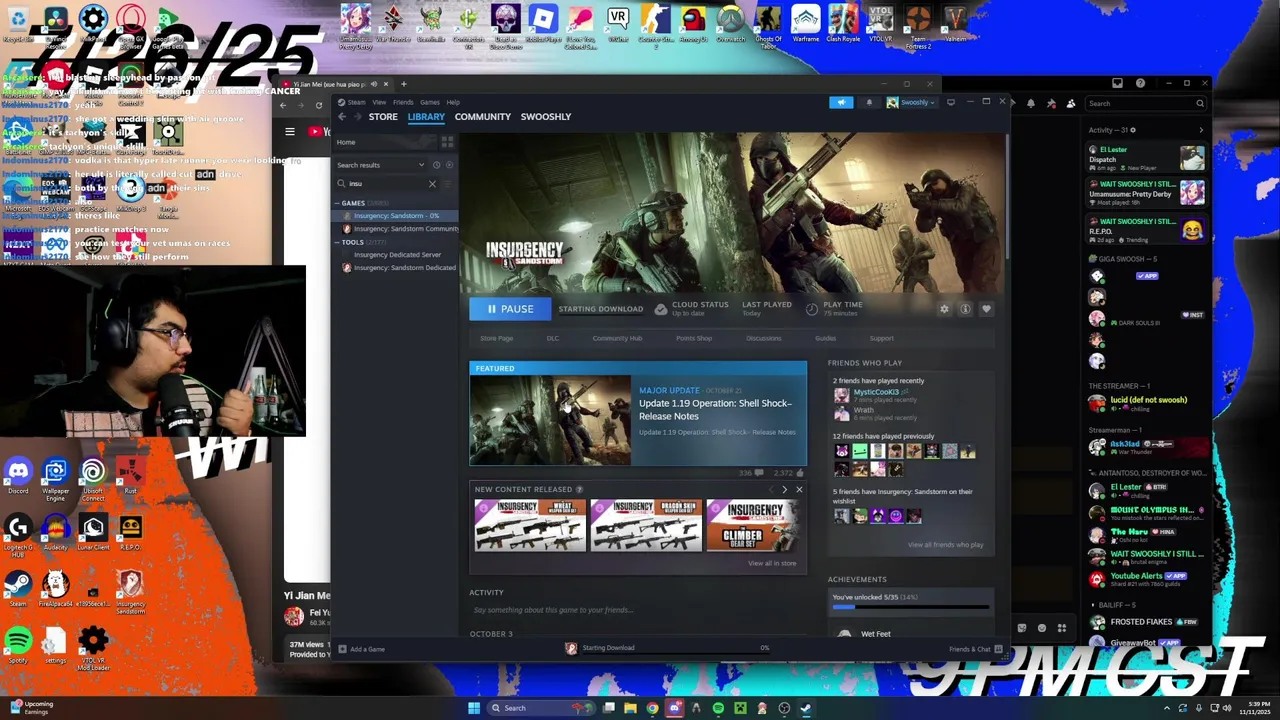The image size is (1280, 720).
Task: Open game info icon beside gear
Action: [x=965, y=309]
